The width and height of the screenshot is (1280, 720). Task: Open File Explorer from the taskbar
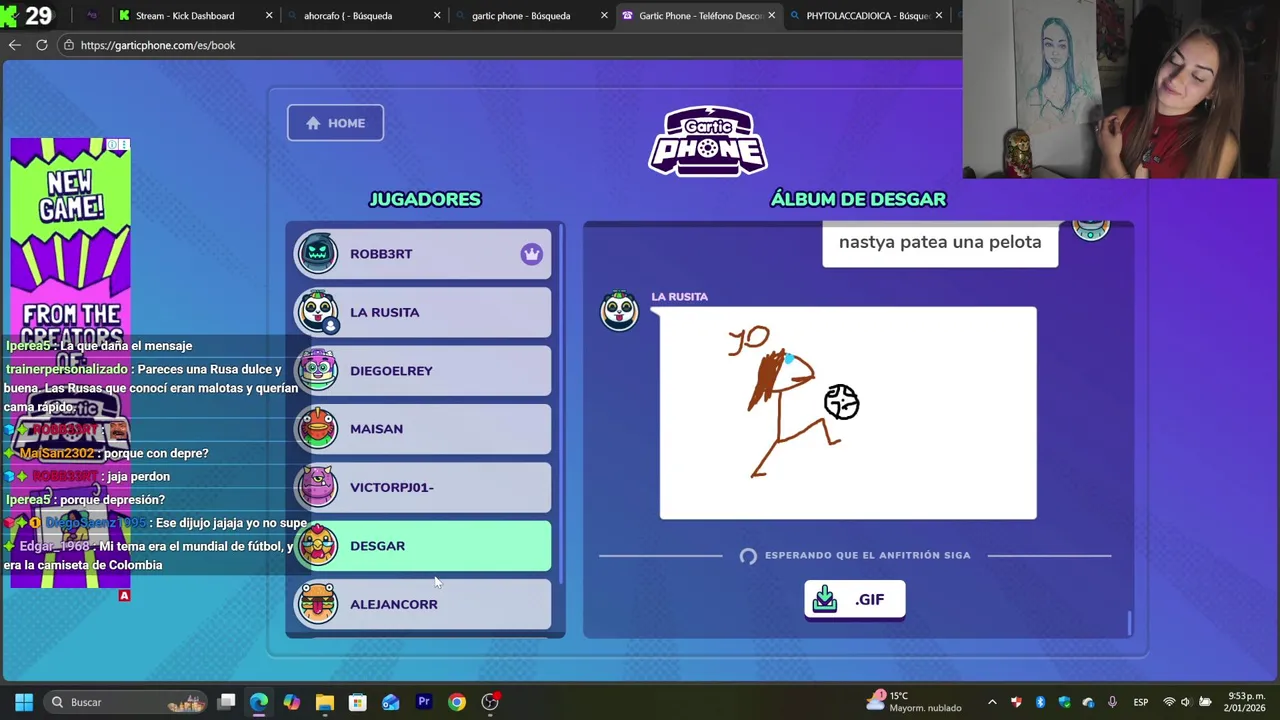(325, 702)
